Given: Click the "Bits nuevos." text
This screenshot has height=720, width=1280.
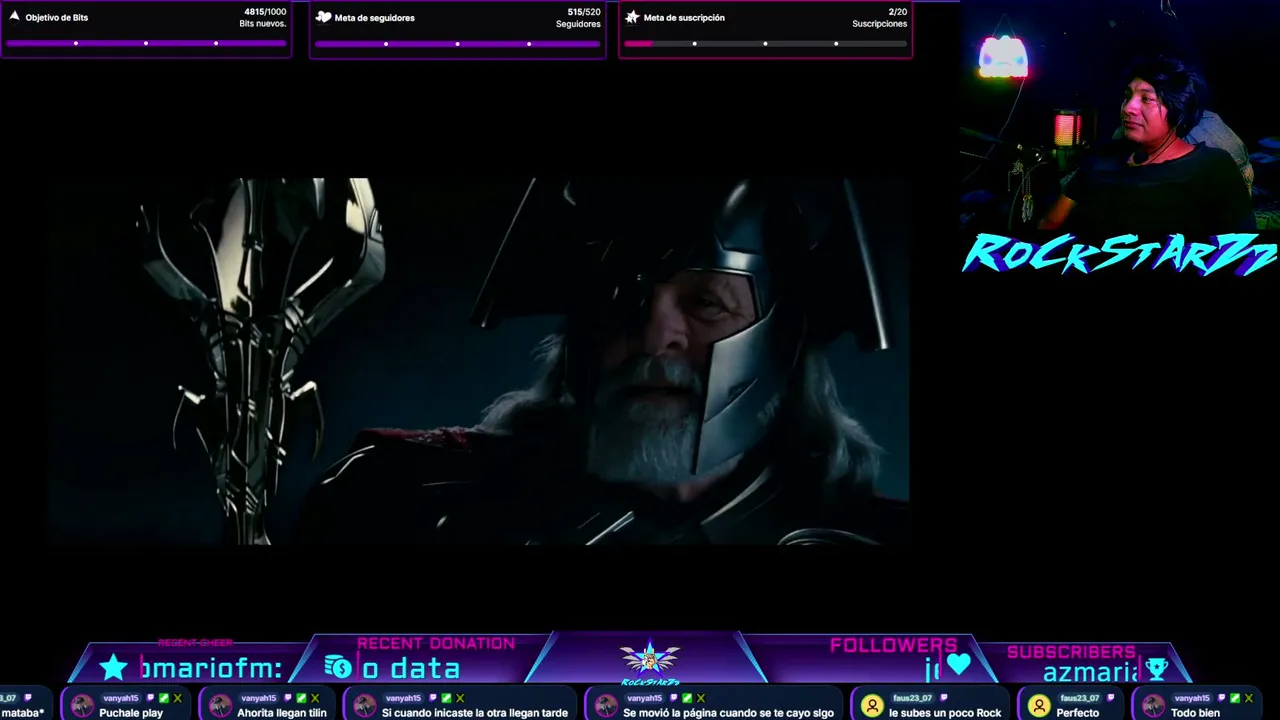Looking at the screenshot, I should (x=263, y=24).
